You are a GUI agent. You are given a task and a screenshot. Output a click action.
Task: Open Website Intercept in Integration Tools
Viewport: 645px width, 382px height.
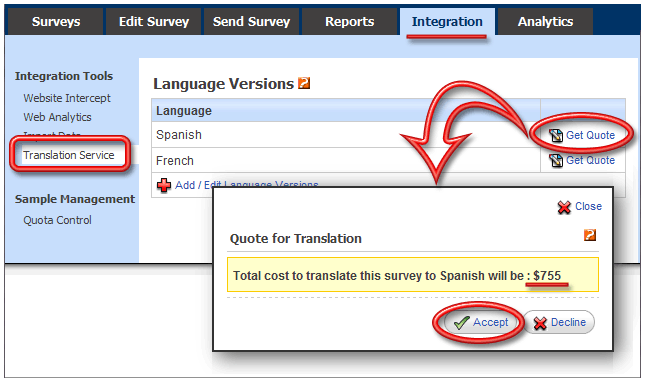tap(67, 98)
